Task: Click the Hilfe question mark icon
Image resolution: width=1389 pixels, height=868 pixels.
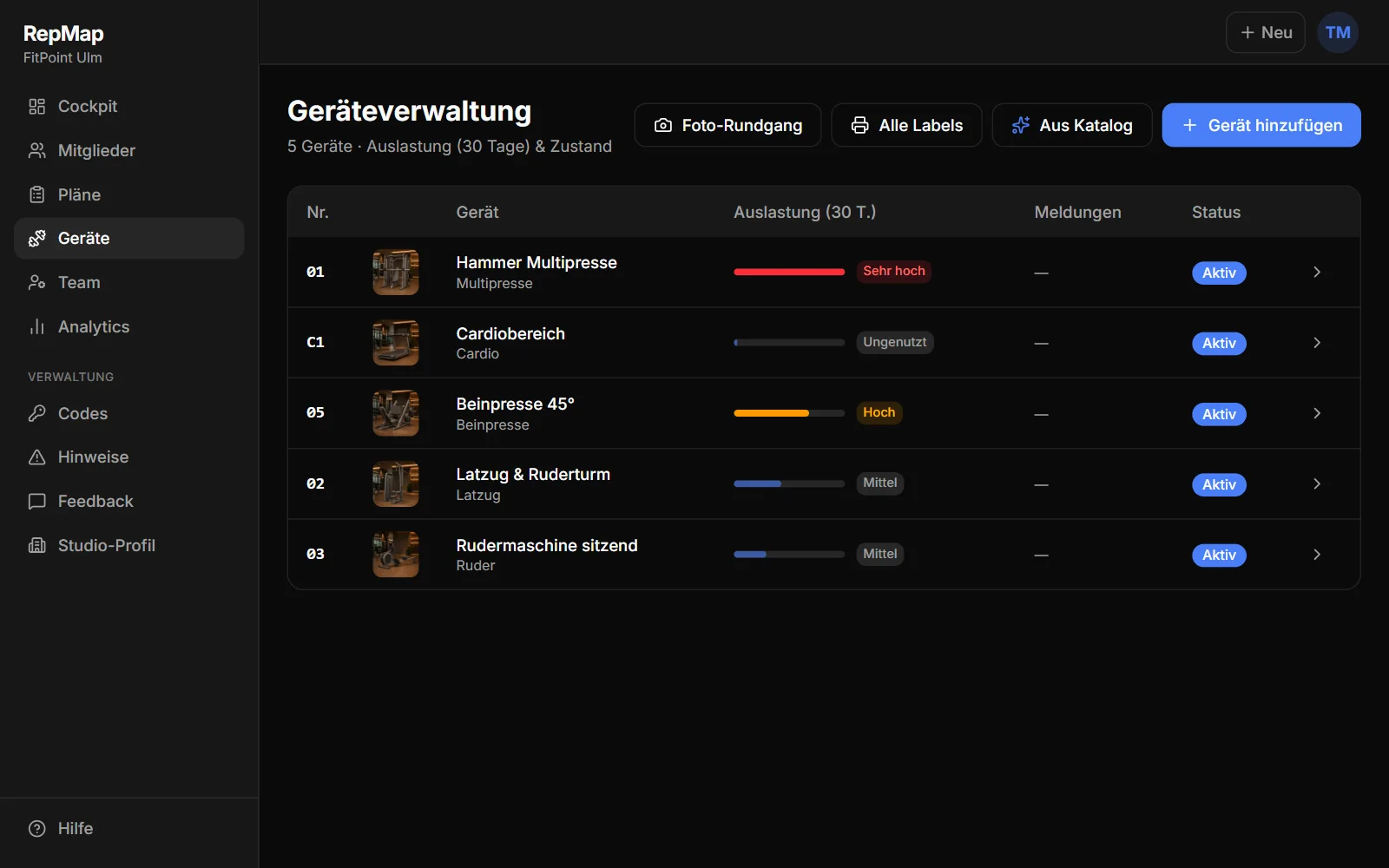Action: (x=36, y=829)
